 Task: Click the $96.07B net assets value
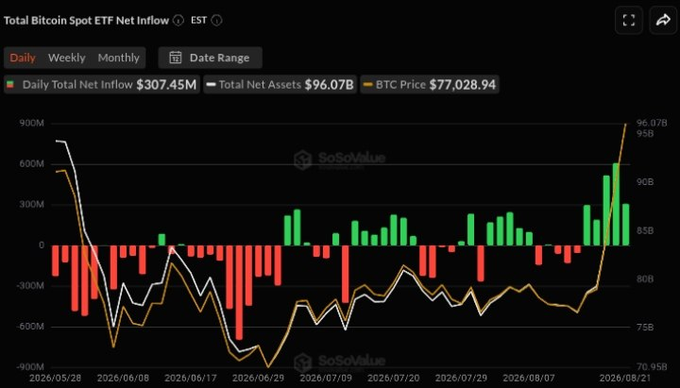tap(329, 85)
